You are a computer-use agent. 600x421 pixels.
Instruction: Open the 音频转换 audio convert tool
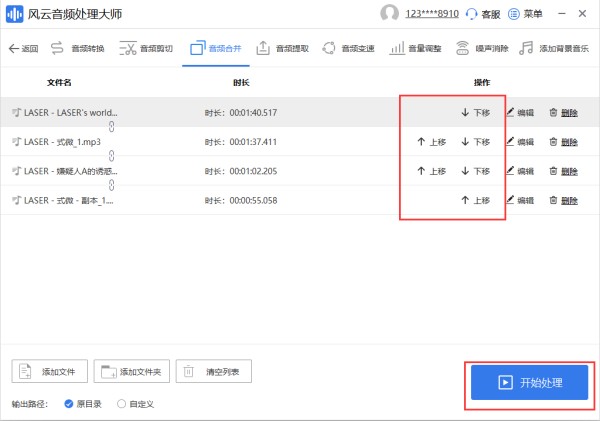coord(78,48)
